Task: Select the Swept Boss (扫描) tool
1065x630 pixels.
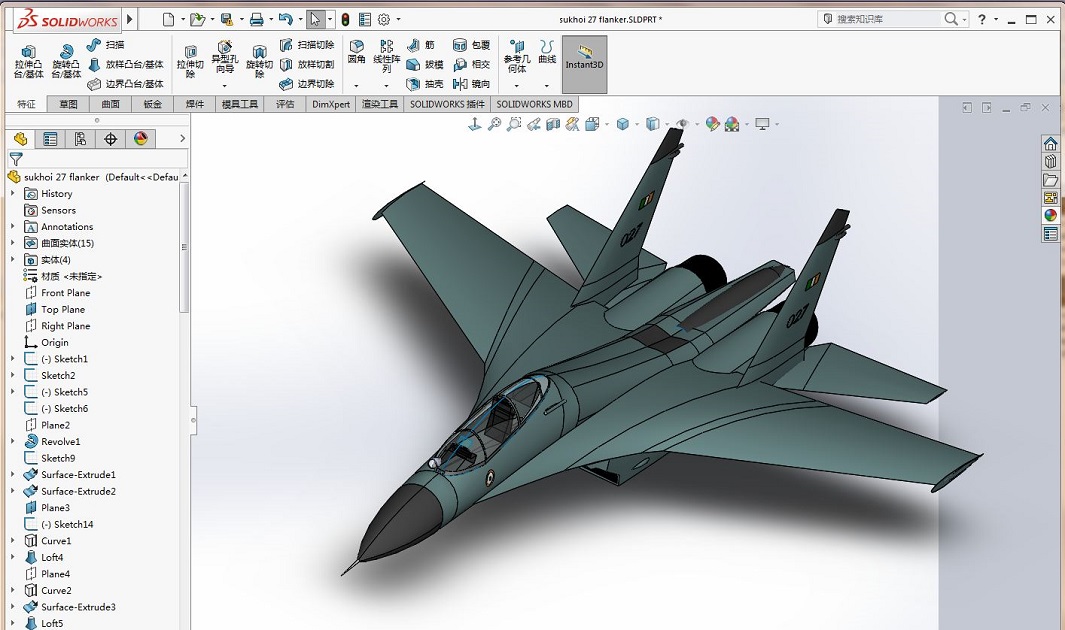Action: (x=106, y=45)
